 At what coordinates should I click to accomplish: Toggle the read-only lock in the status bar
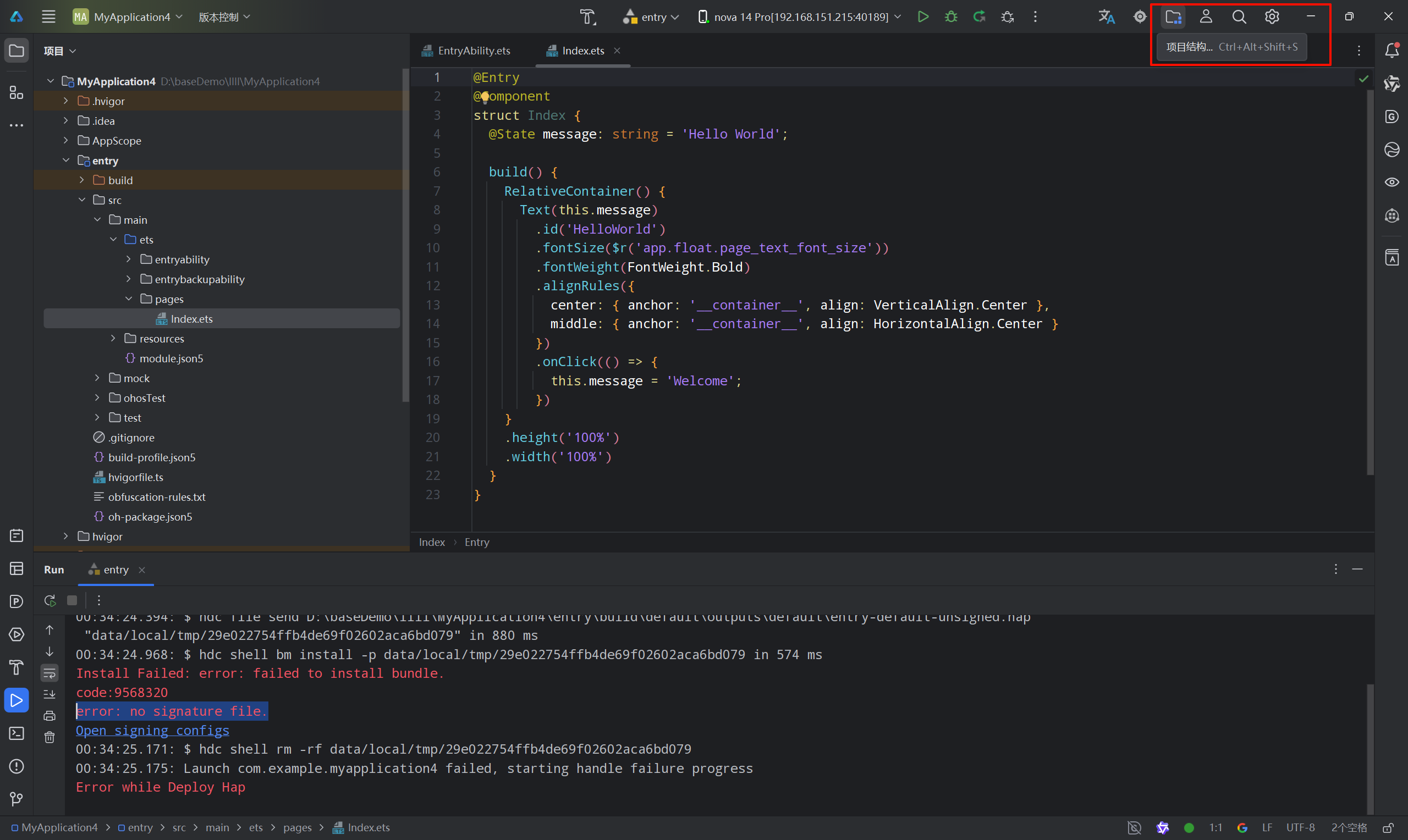pyautogui.click(x=1388, y=827)
